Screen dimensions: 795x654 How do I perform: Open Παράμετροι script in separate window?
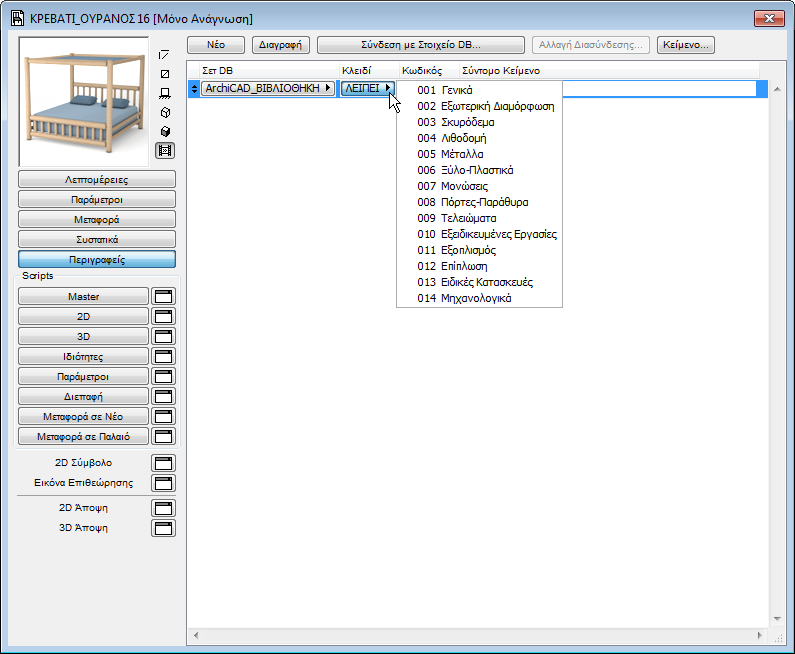[163, 377]
